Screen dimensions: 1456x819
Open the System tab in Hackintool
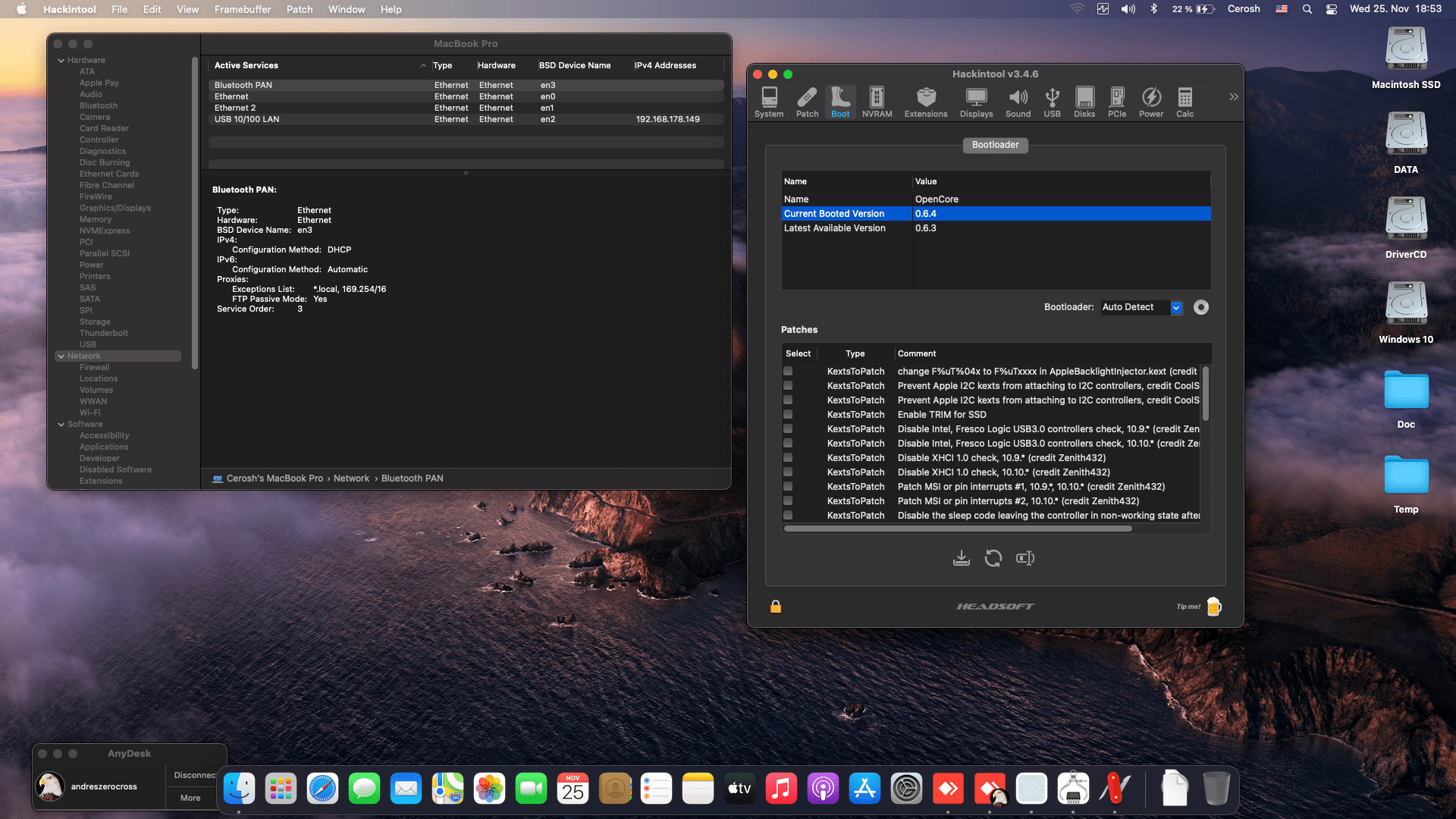click(x=769, y=102)
